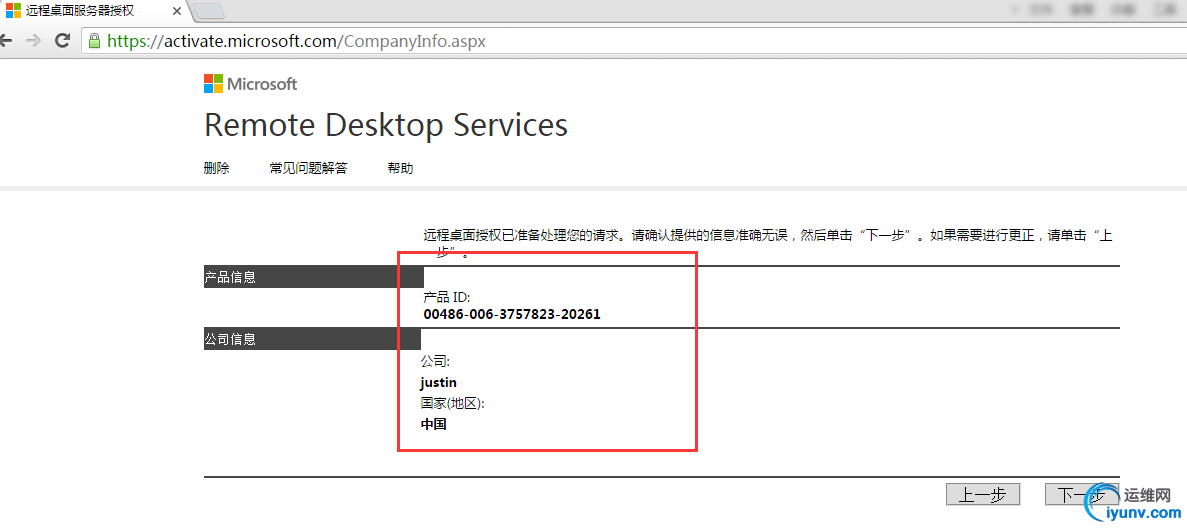
Task: Open the 删除 menu item
Action: coord(217,168)
